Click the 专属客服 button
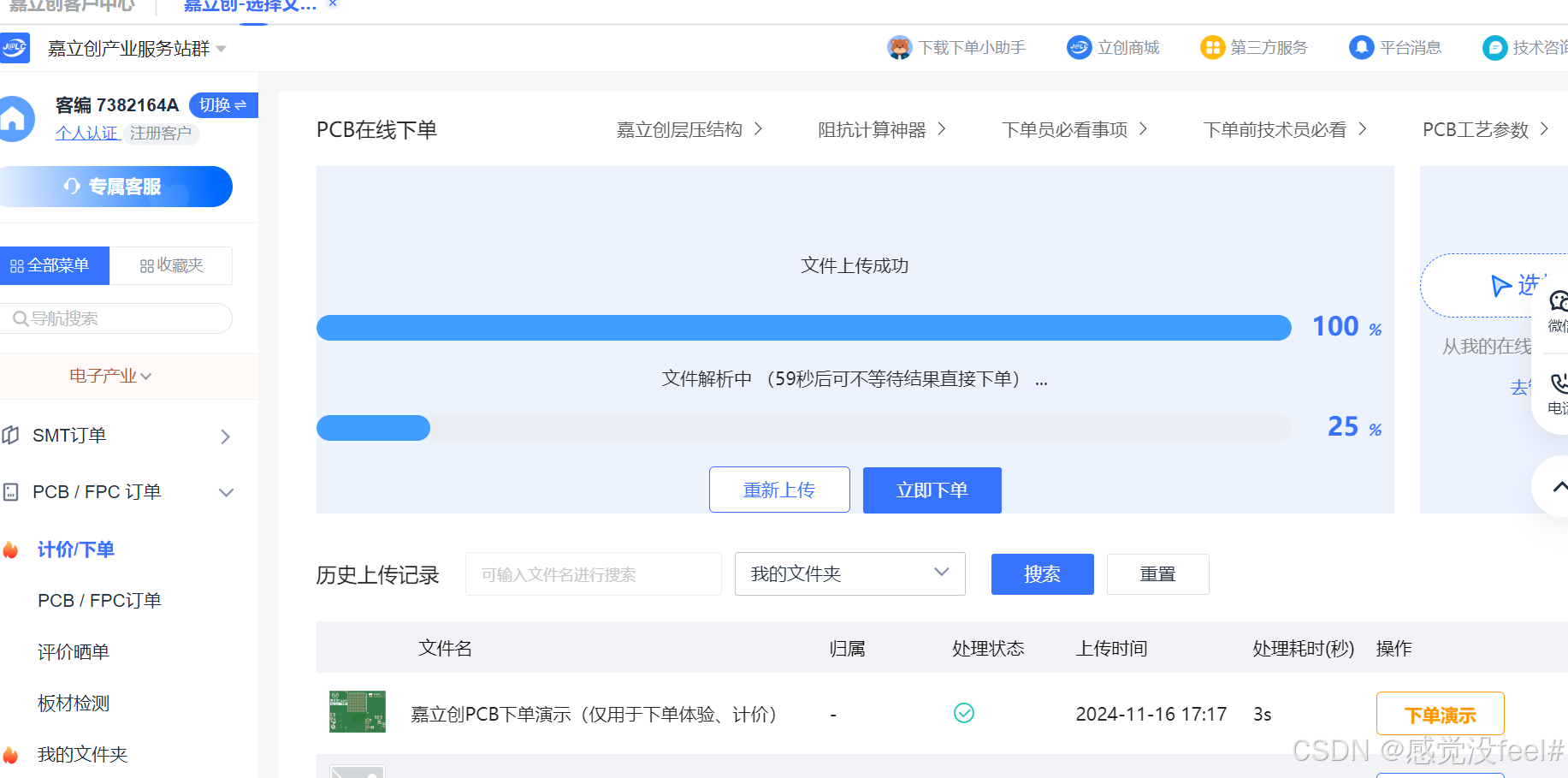This screenshot has width=1568, height=778. pos(115,187)
